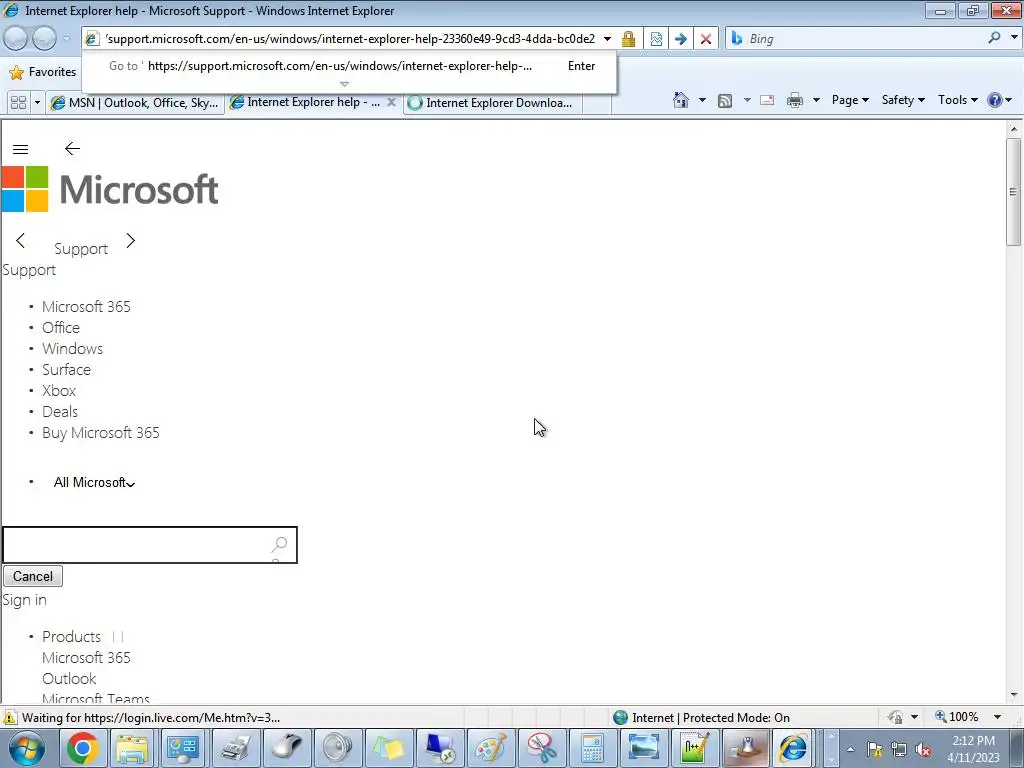Click the Microsoft logo
Screen dimensions: 1024x768
click(x=110, y=189)
